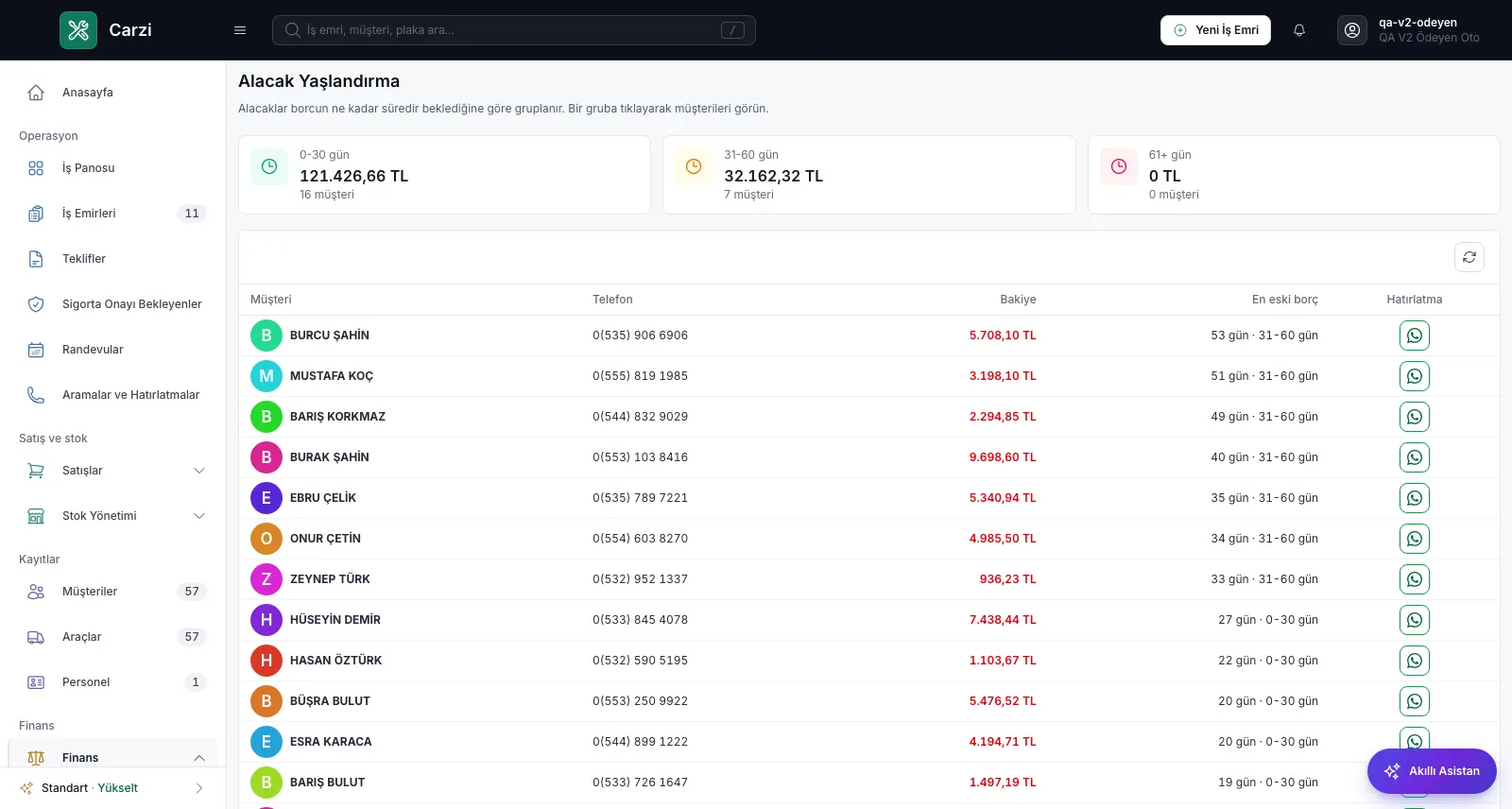Select the 31-60 gün aging card
Viewport: 1512px width, 809px height.
point(869,175)
